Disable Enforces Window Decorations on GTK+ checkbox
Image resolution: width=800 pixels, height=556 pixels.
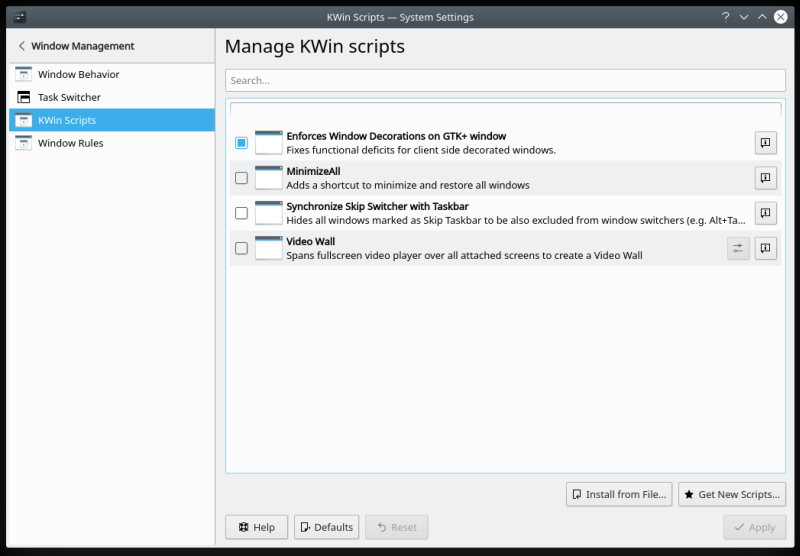click(x=241, y=143)
